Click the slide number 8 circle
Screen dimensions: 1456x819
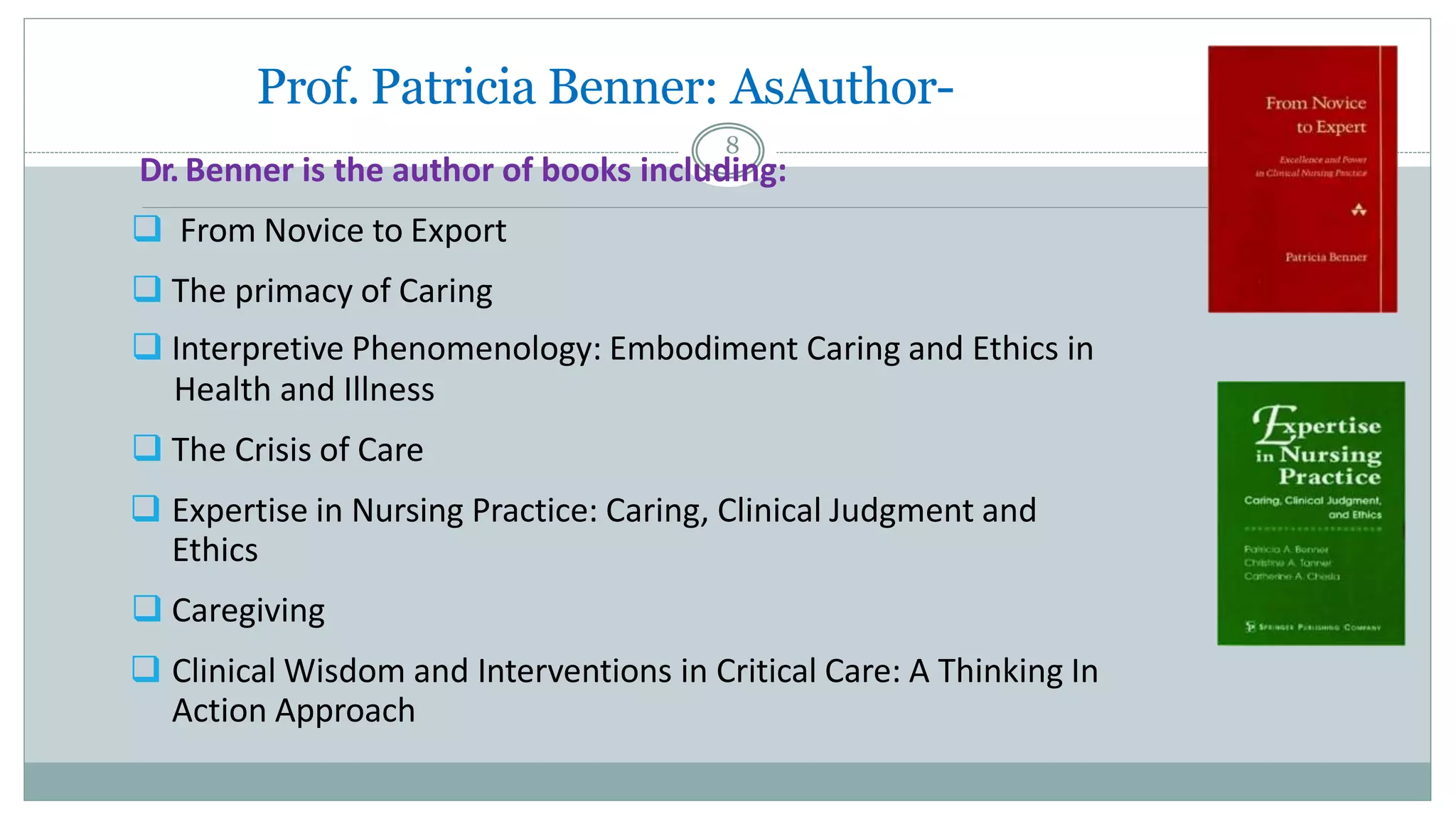(x=728, y=151)
